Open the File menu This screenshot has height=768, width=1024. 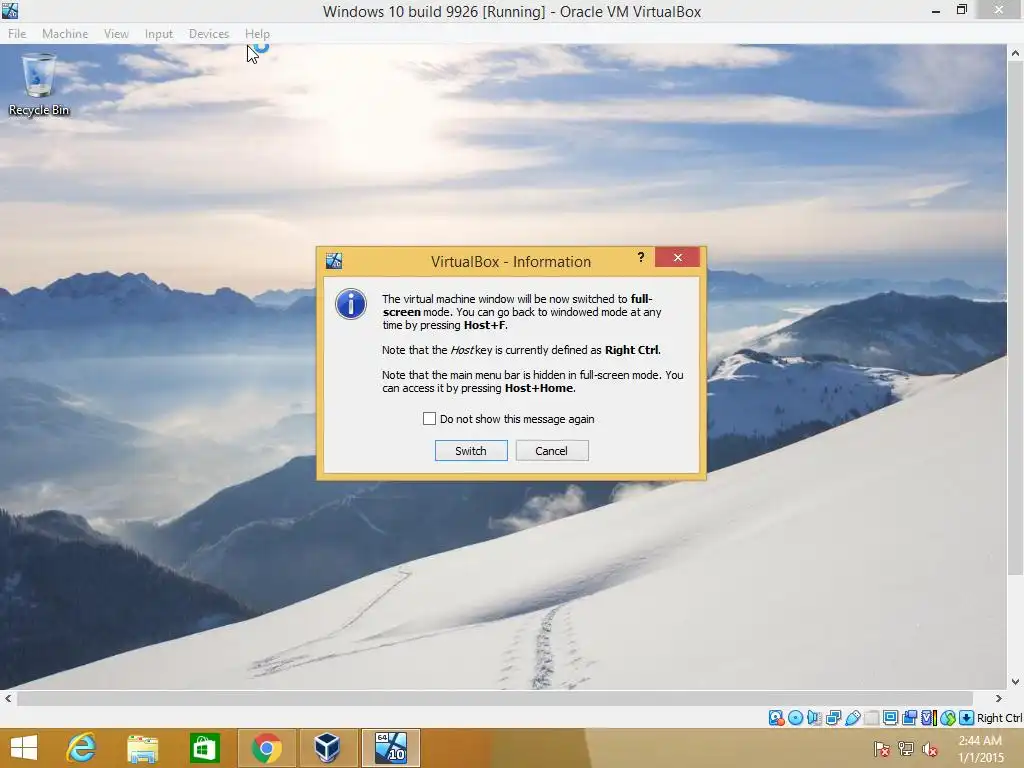[17, 33]
